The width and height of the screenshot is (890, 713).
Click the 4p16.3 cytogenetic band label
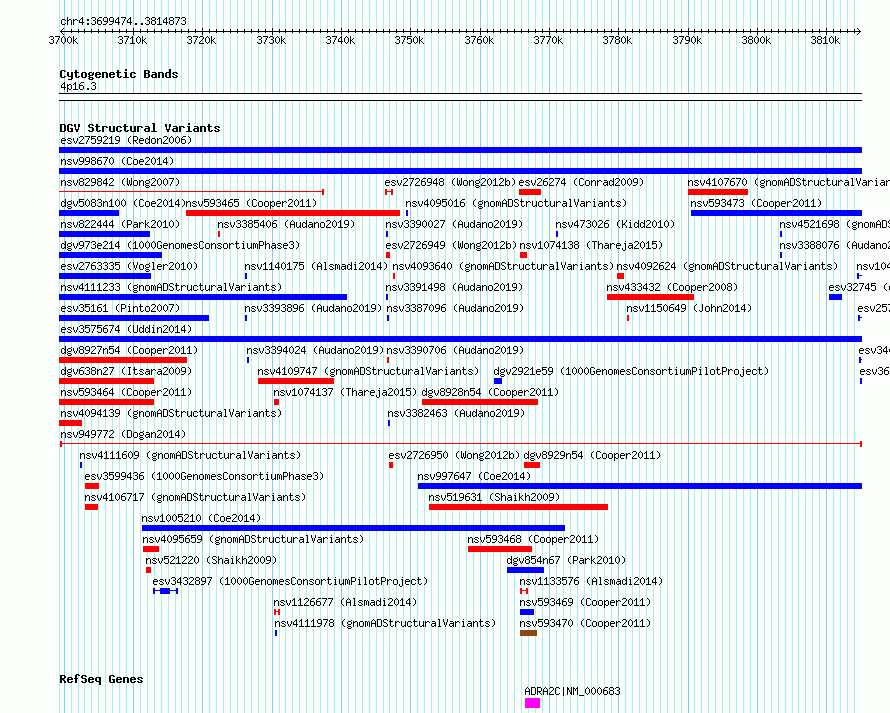coord(78,86)
